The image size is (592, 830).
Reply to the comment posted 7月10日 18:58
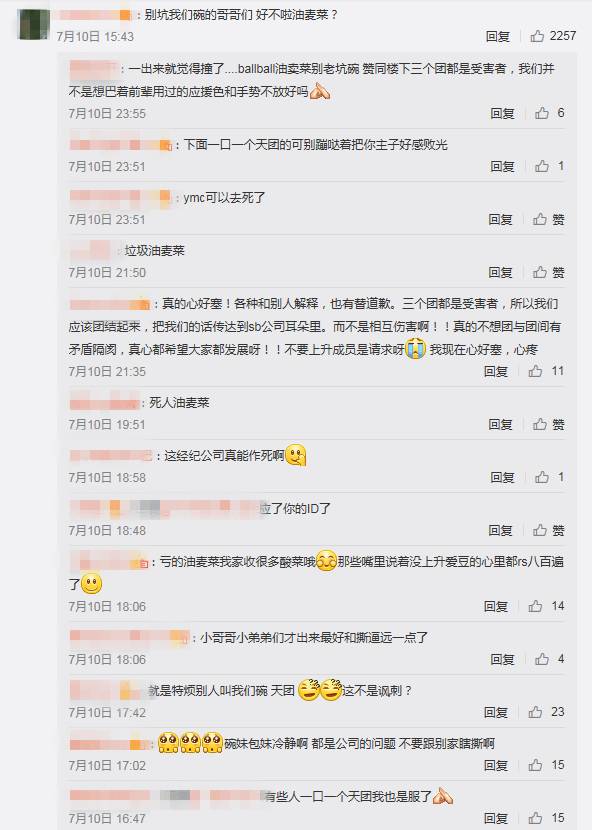503,477
